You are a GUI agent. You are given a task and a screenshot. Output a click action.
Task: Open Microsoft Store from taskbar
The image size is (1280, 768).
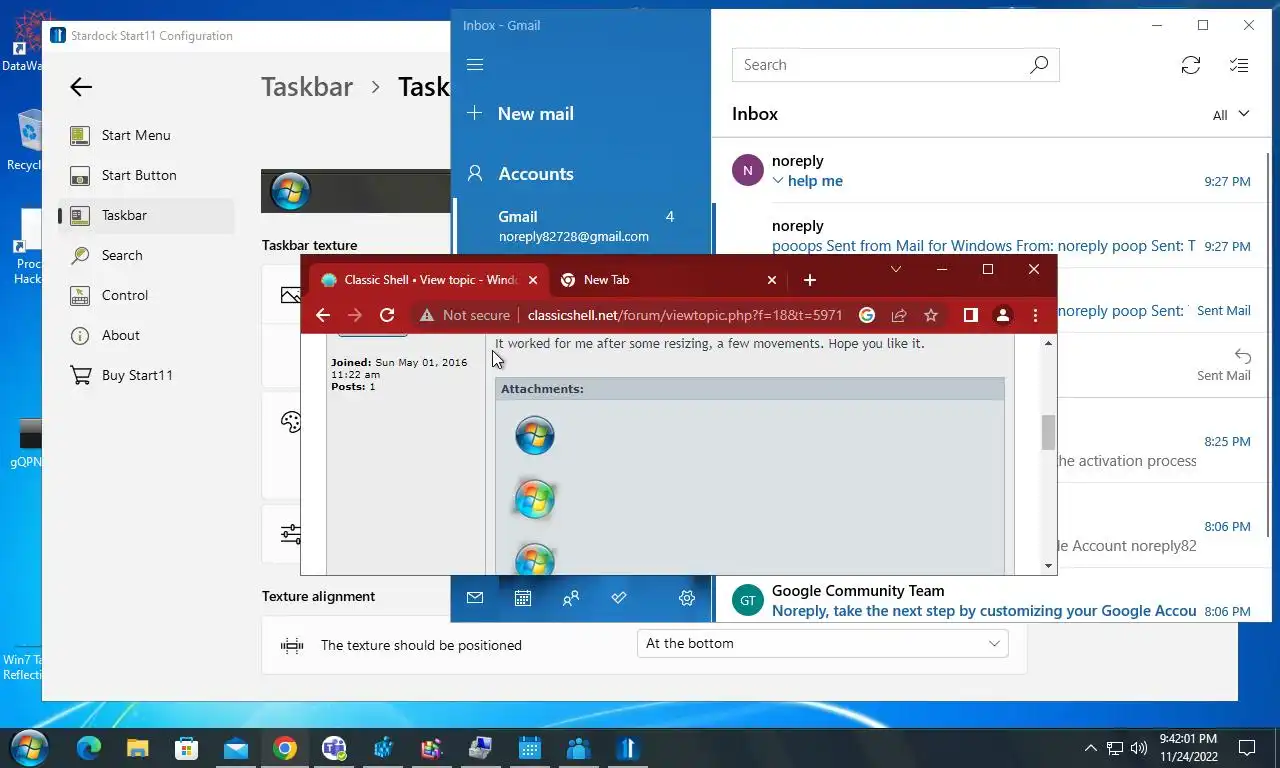186,748
